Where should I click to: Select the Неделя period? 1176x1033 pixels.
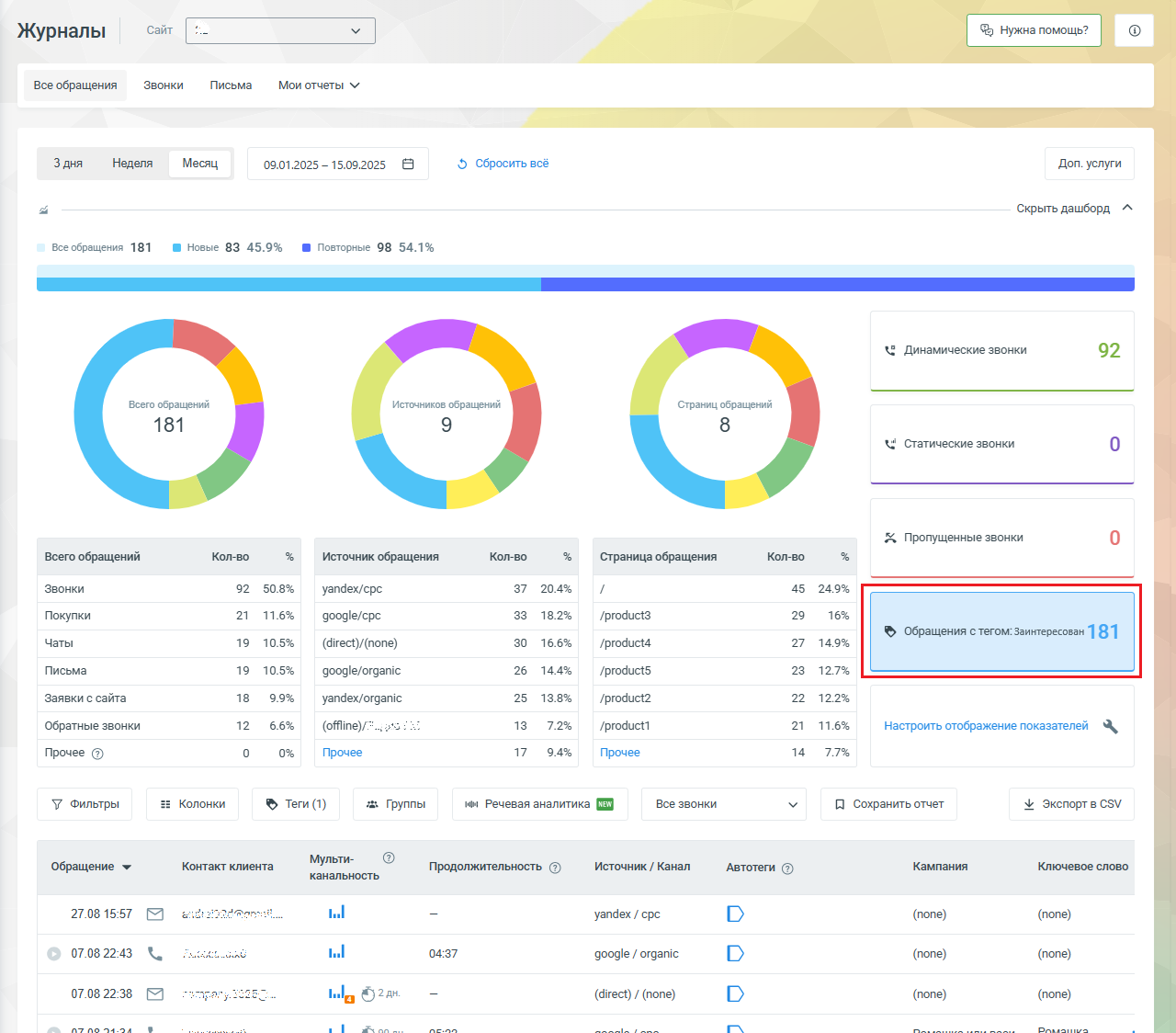pyautogui.click(x=132, y=164)
